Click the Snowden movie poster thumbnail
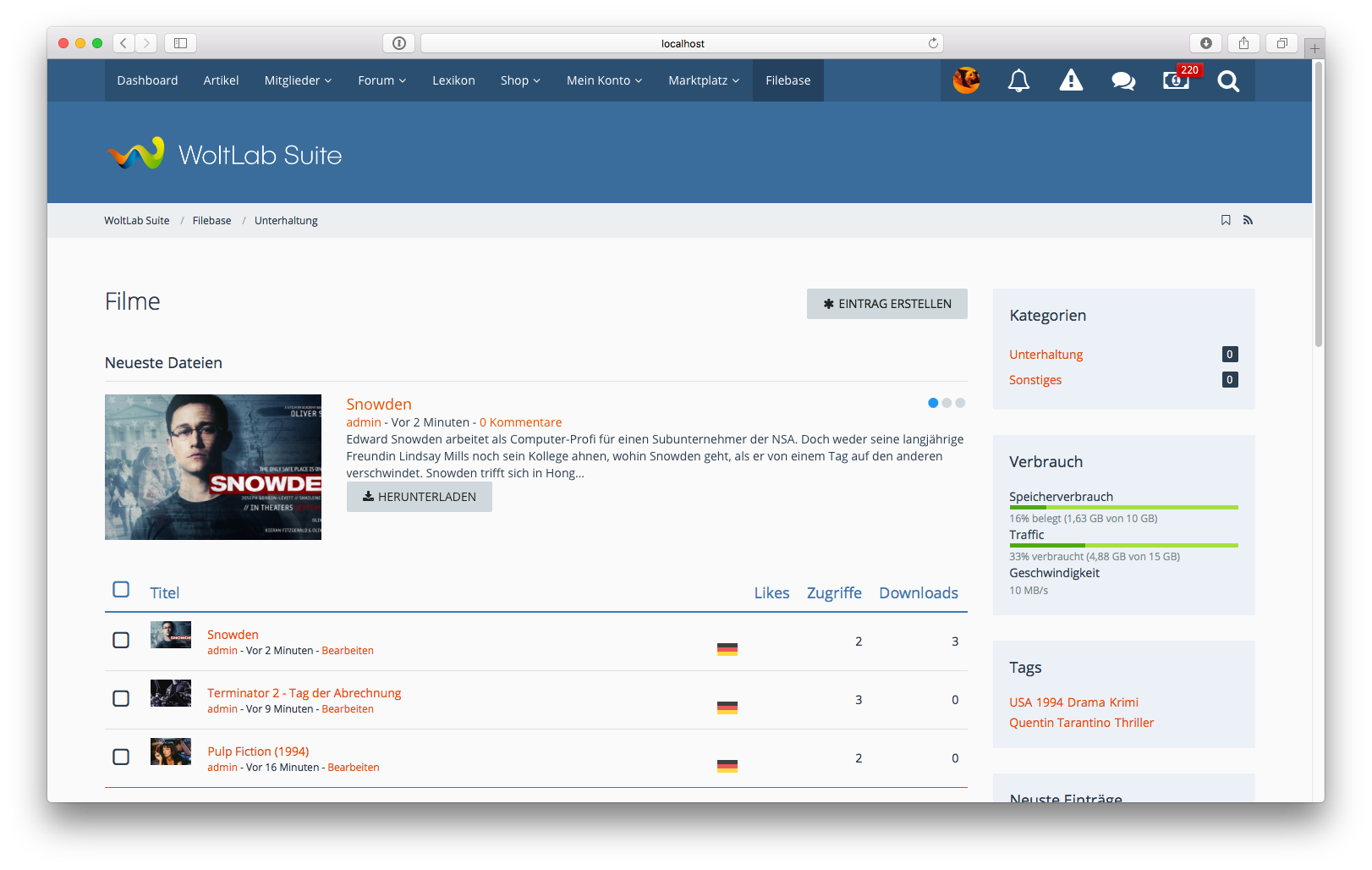 point(213,467)
